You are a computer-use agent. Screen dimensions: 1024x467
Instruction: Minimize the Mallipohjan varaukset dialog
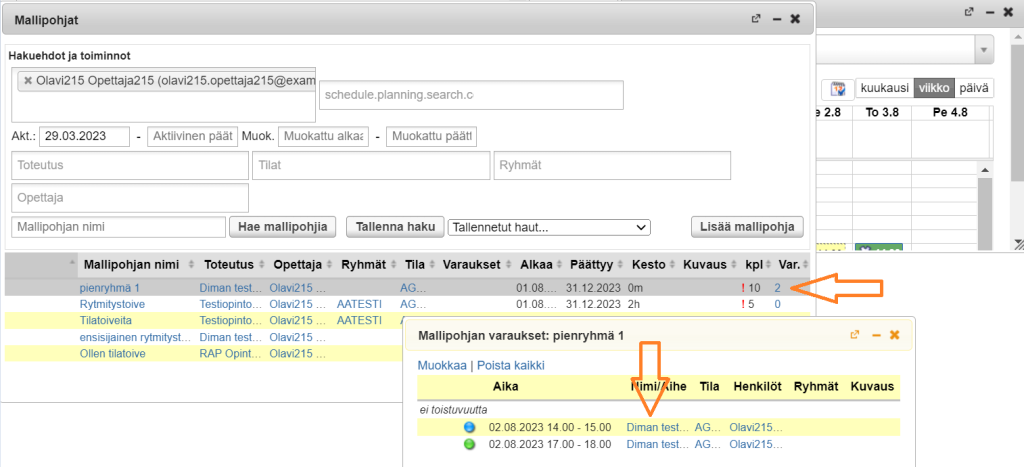tap(875, 335)
